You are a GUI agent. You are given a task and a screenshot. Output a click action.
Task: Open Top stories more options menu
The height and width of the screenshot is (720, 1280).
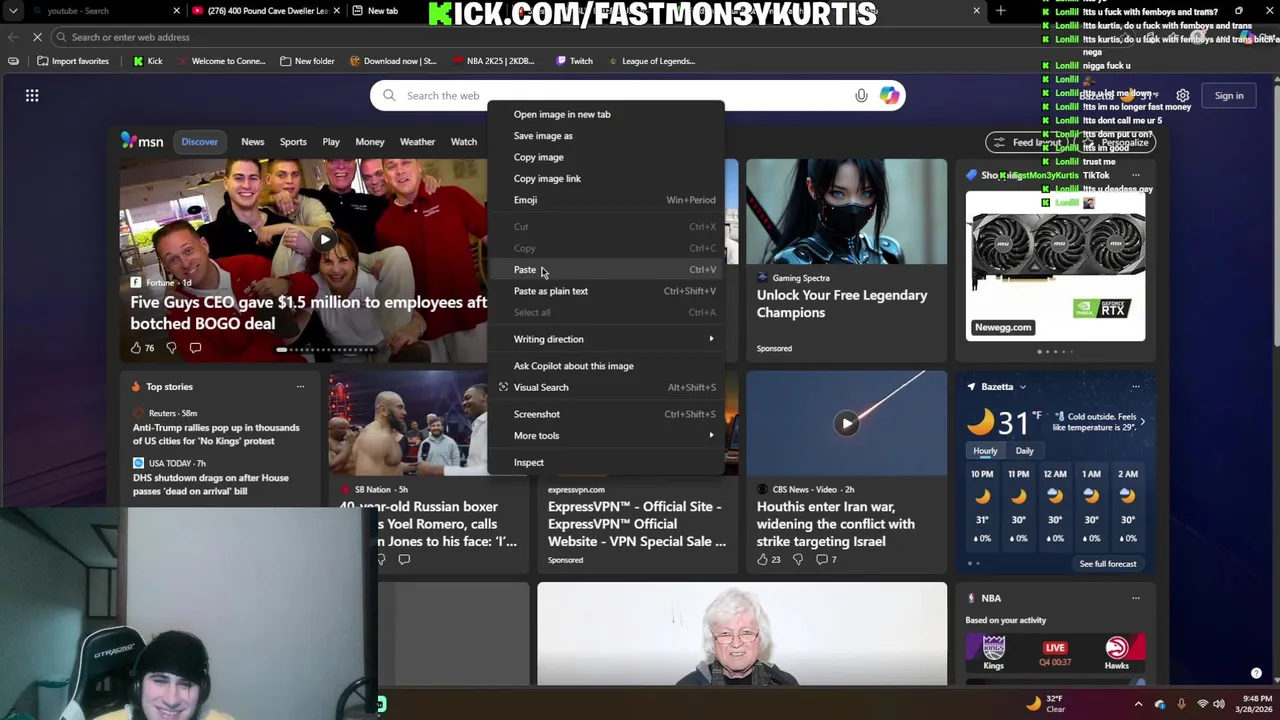[300, 387]
